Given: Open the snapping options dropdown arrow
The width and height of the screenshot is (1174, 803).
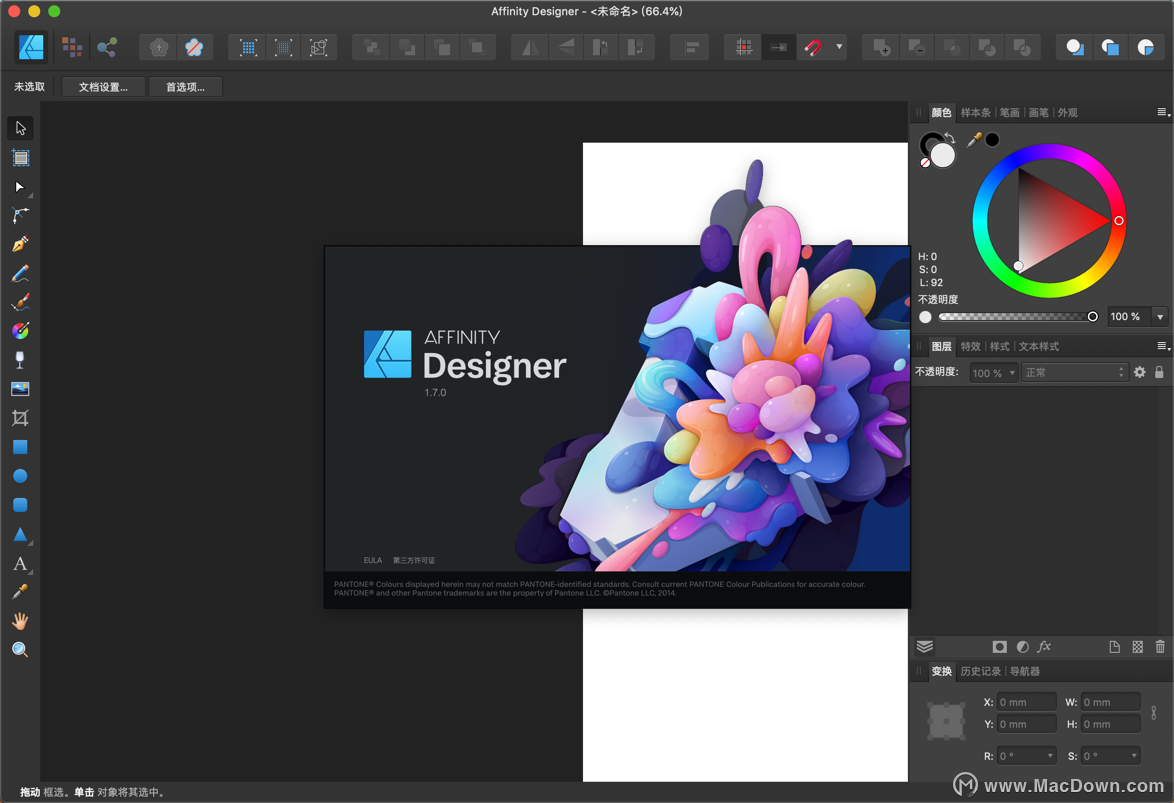Looking at the screenshot, I should pos(839,47).
